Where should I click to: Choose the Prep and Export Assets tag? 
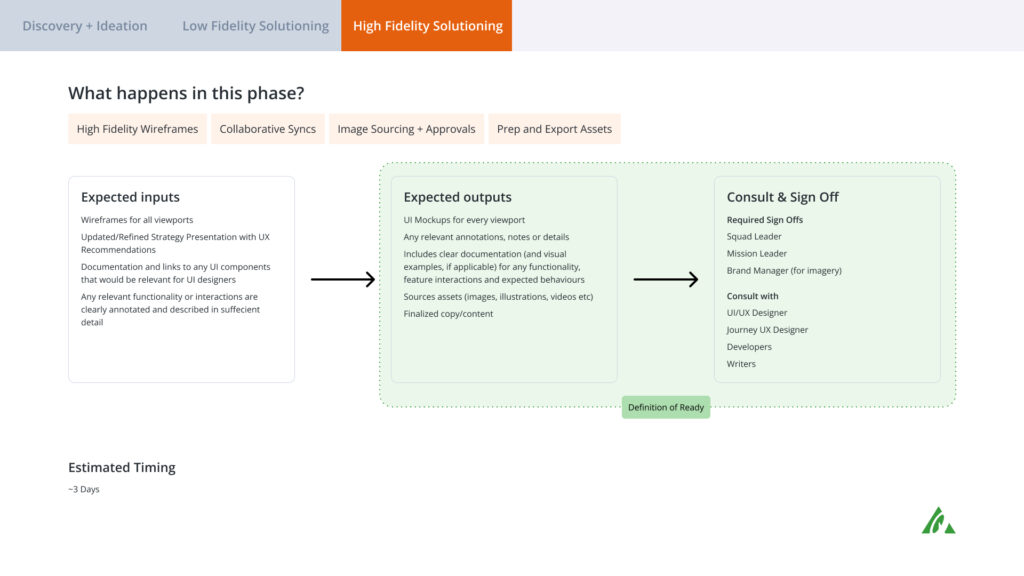coord(554,129)
